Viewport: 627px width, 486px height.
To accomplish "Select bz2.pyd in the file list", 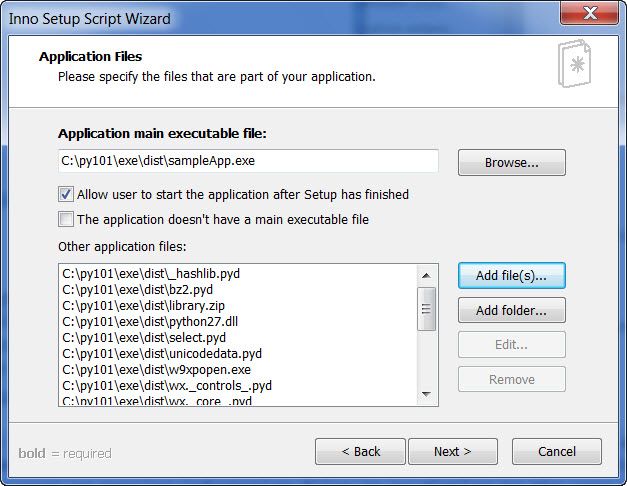I will coord(125,289).
